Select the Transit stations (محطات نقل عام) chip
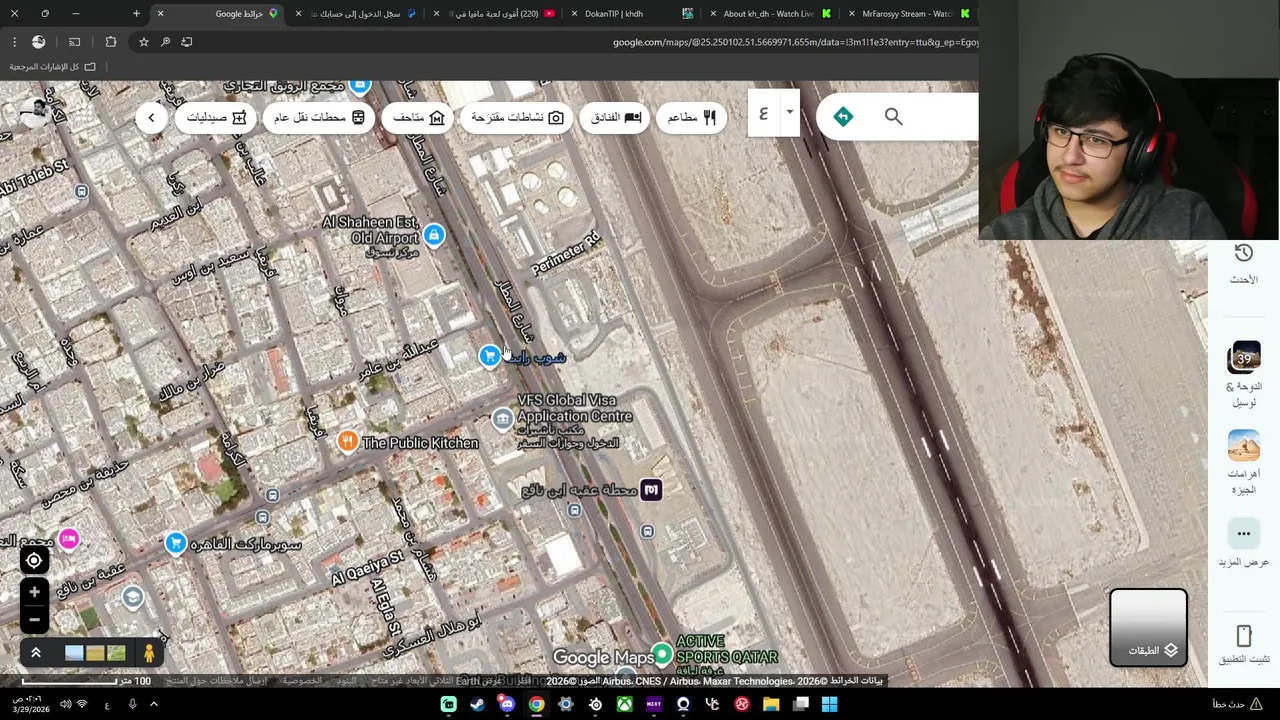 [x=320, y=117]
